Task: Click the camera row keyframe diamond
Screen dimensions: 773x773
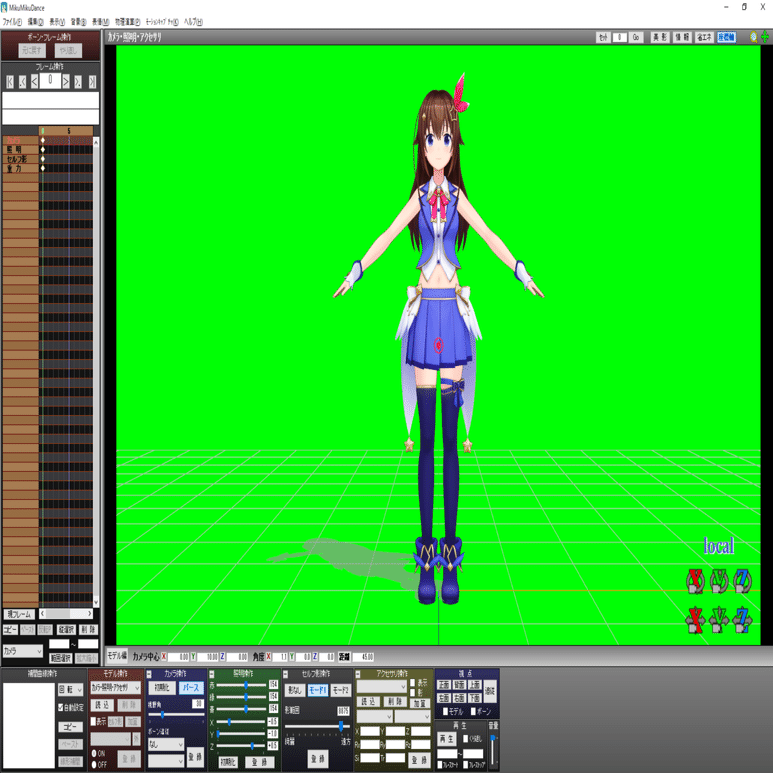Action: [x=43, y=141]
